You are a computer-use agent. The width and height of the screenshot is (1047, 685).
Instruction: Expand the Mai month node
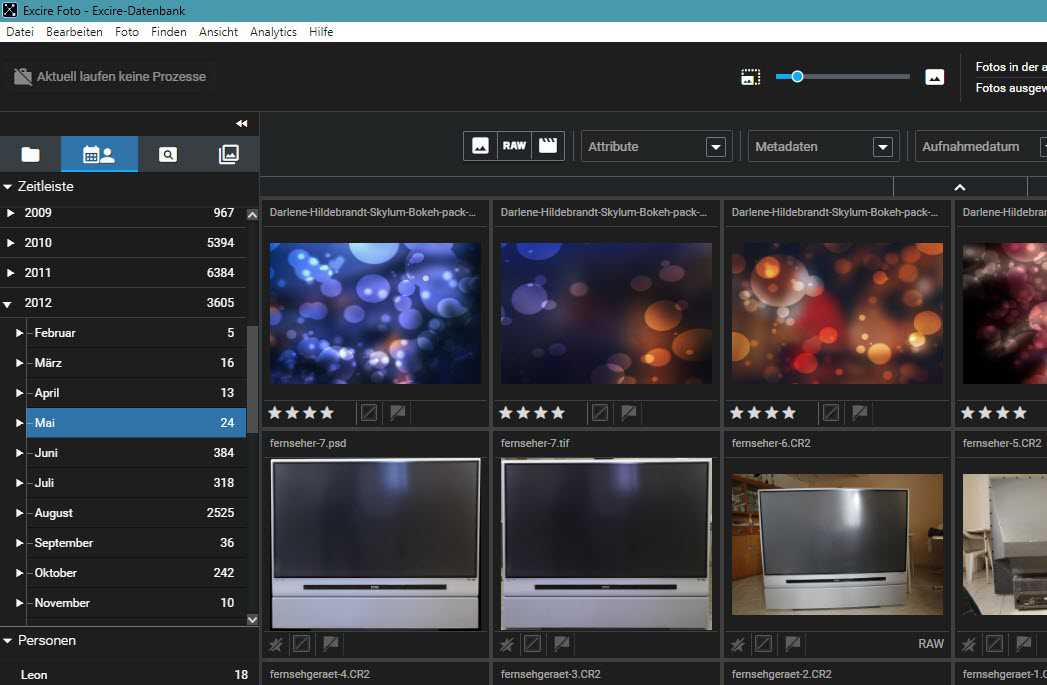coord(19,423)
